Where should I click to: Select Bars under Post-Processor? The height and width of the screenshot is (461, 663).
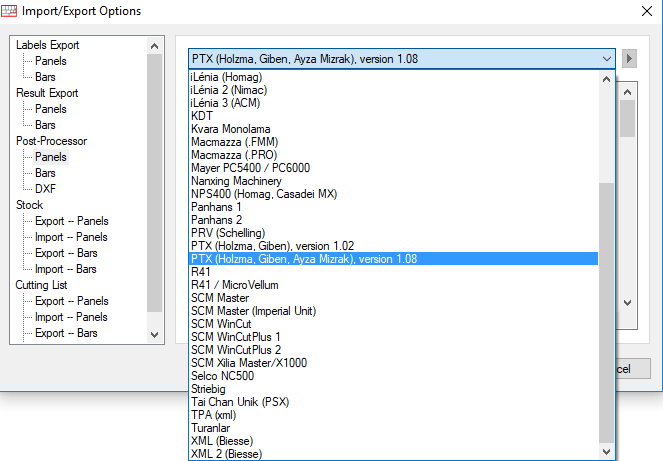45,173
